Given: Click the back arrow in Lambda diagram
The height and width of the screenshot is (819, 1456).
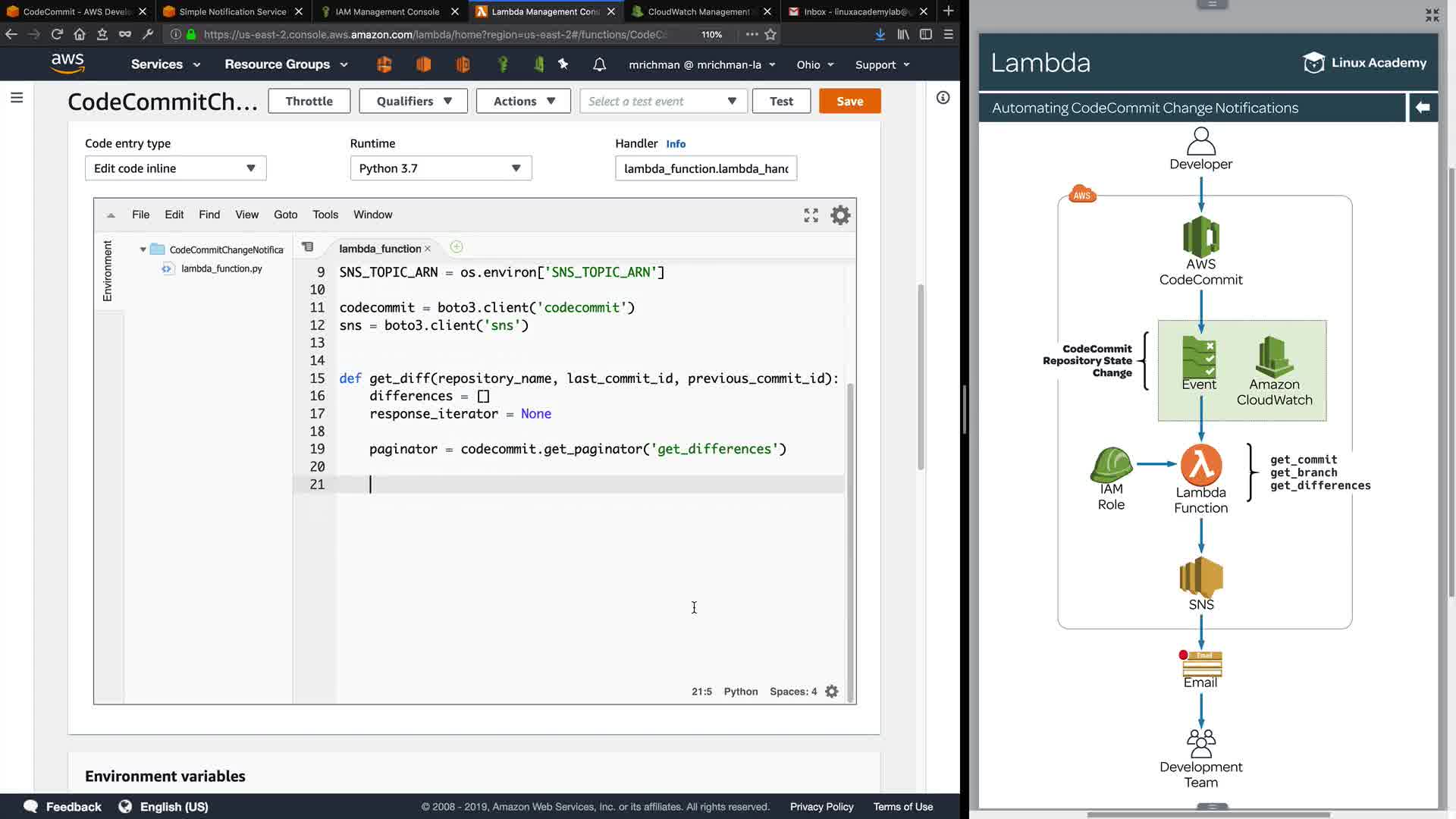Looking at the screenshot, I should (x=1423, y=108).
